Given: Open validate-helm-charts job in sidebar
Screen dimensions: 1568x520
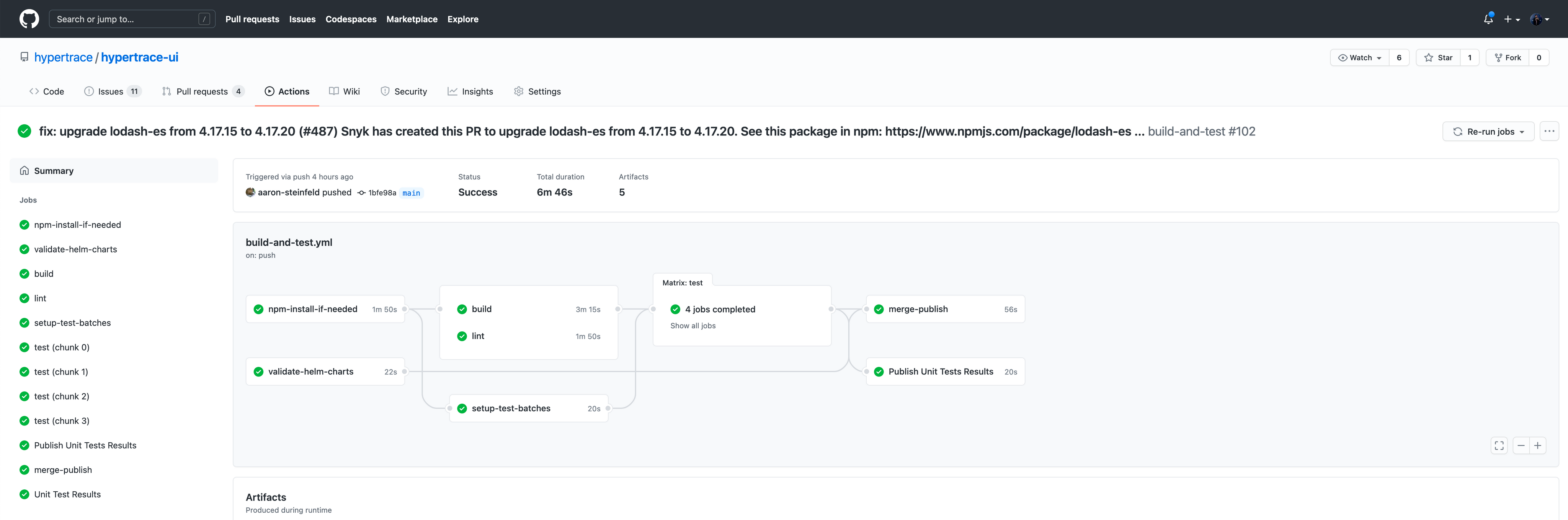Looking at the screenshot, I should (x=75, y=249).
